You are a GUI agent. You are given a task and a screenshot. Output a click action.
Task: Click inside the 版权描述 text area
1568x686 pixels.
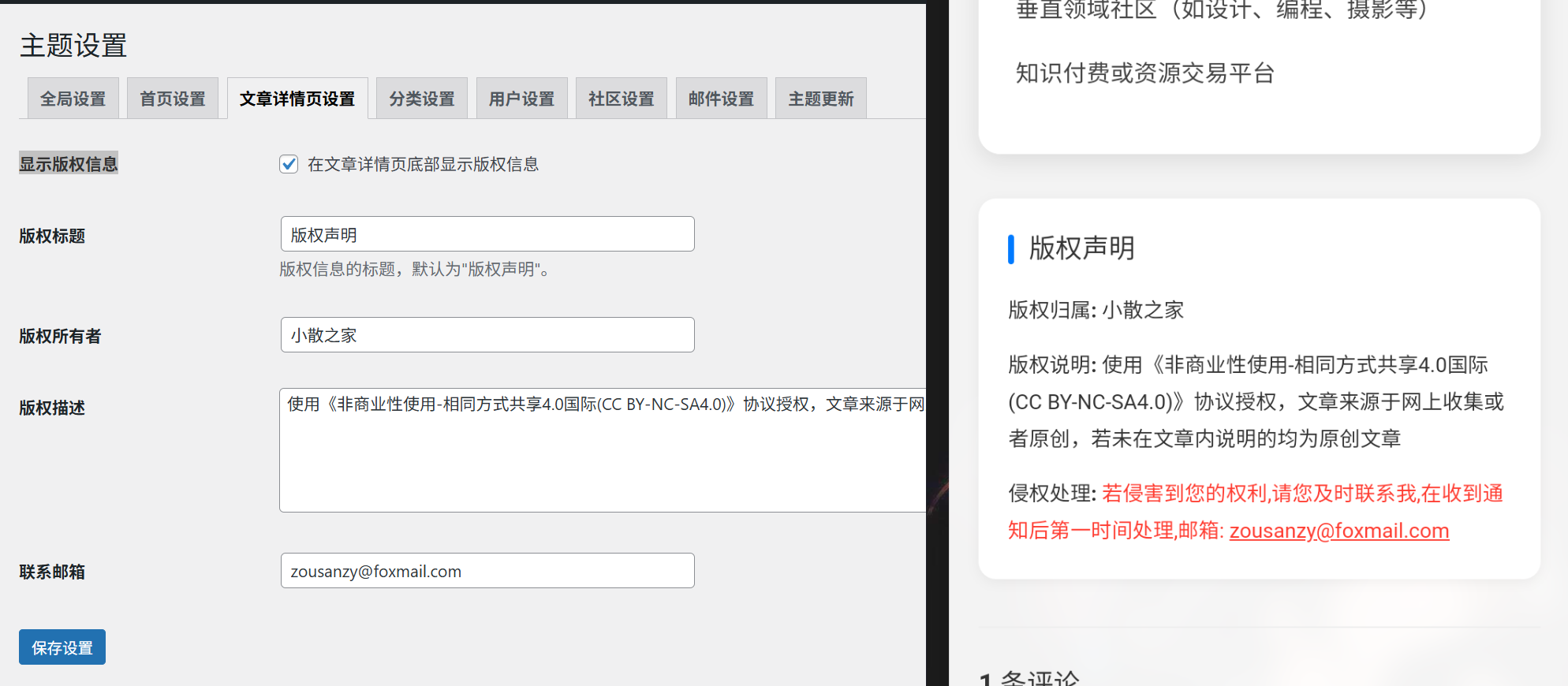(603, 457)
